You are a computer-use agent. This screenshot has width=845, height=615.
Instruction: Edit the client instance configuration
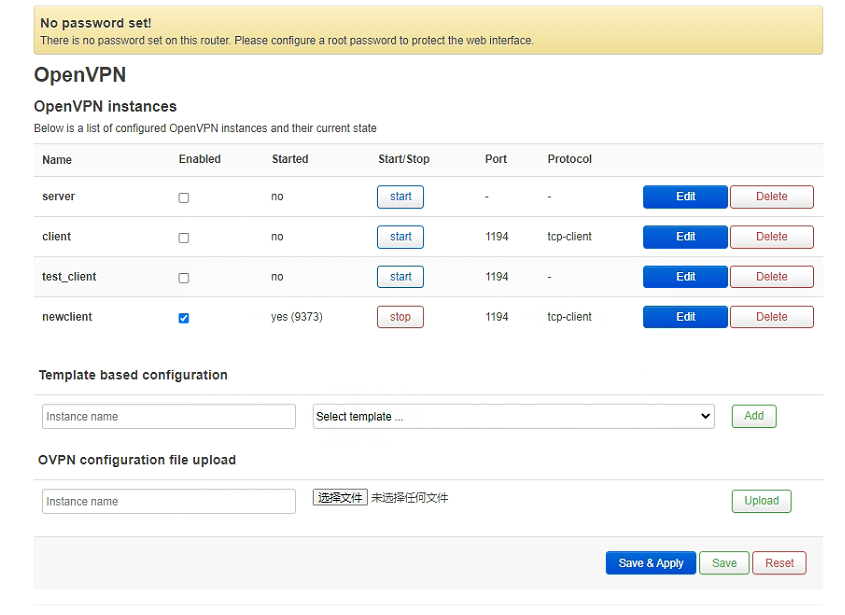[x=685, y=237]
